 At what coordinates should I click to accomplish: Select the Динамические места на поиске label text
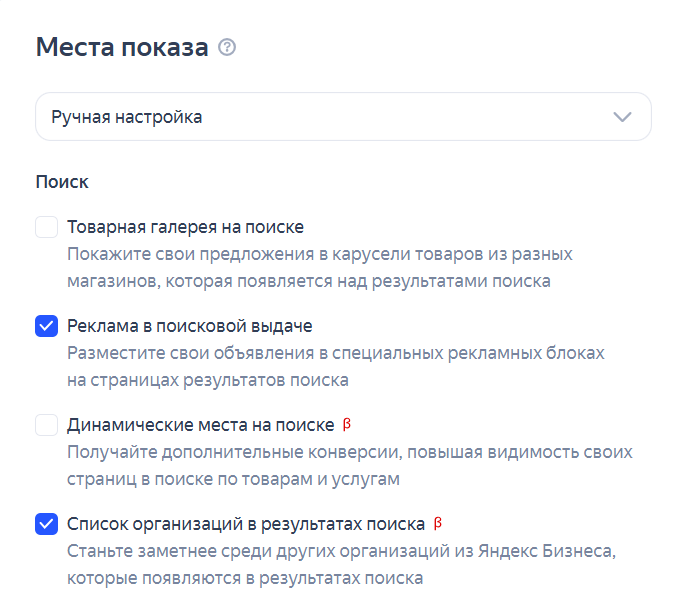click(x=200, y=425)
